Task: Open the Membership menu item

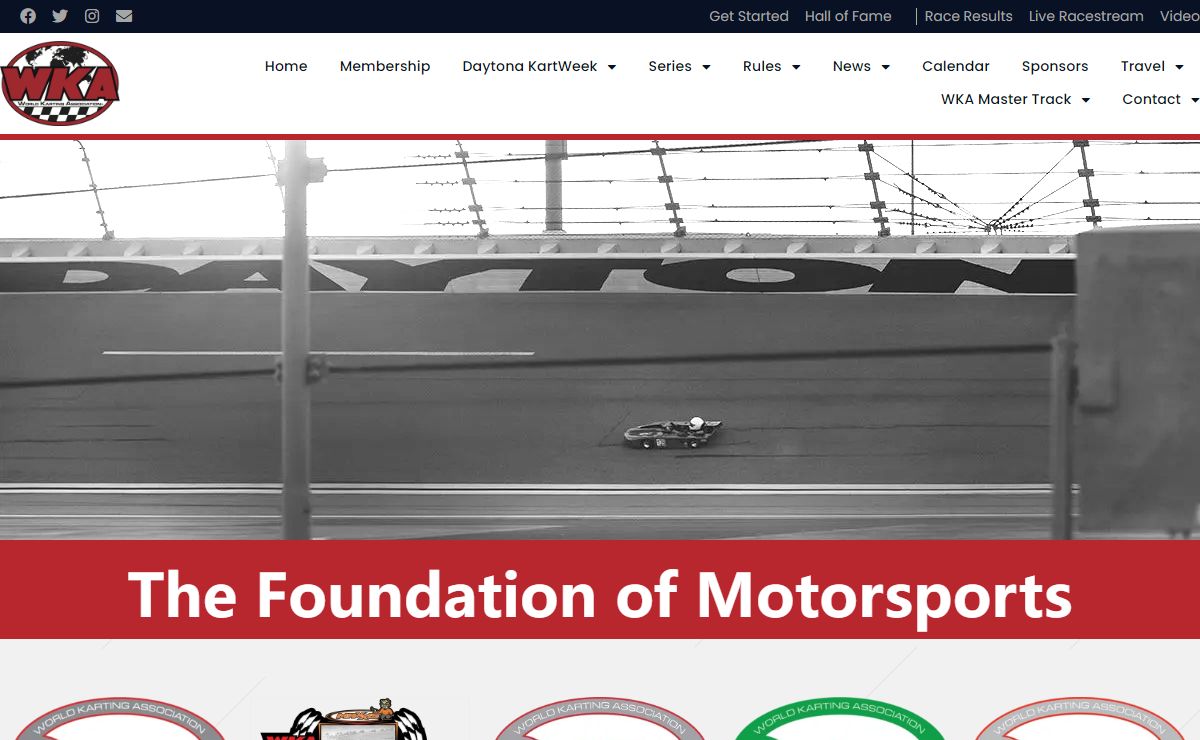Action: click(385, 66)
